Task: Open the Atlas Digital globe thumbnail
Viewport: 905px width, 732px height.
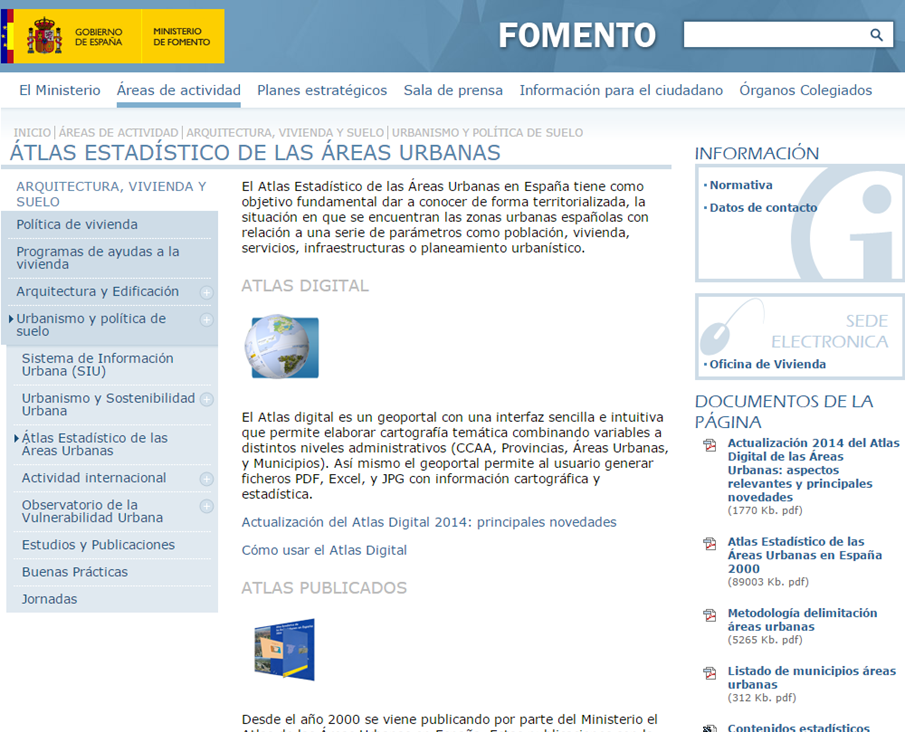Action: point(282,346)
